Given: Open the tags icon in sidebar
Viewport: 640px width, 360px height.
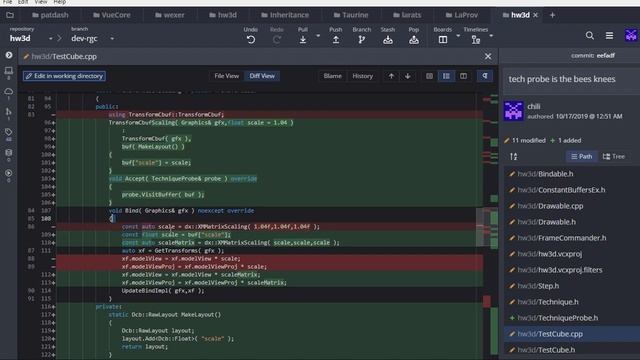Looking at the screenshot, I should (9, 132).
